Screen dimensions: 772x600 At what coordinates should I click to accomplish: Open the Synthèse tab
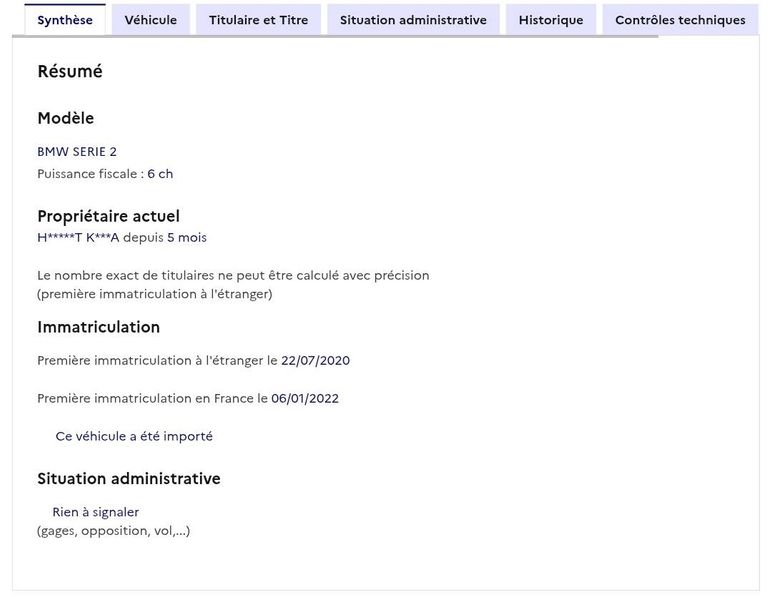tap(65, 20)
